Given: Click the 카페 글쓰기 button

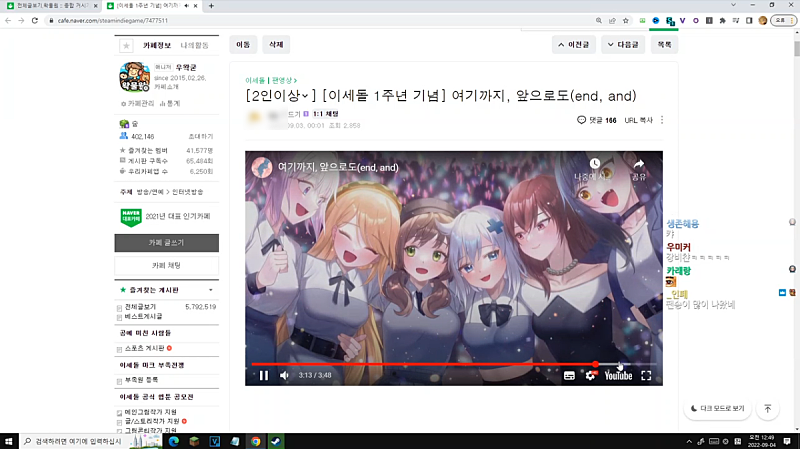Looking at the screenshot, I should [x=166, y=243].
